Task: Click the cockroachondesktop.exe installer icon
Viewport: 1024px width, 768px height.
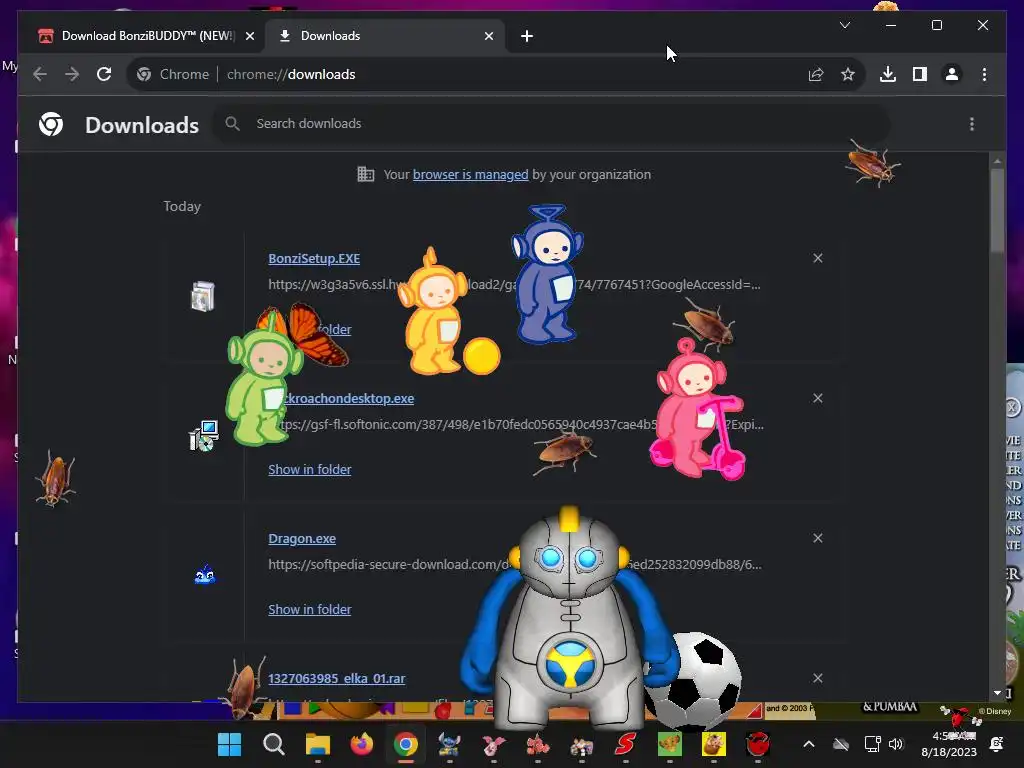Action: (x=204, y=436)
